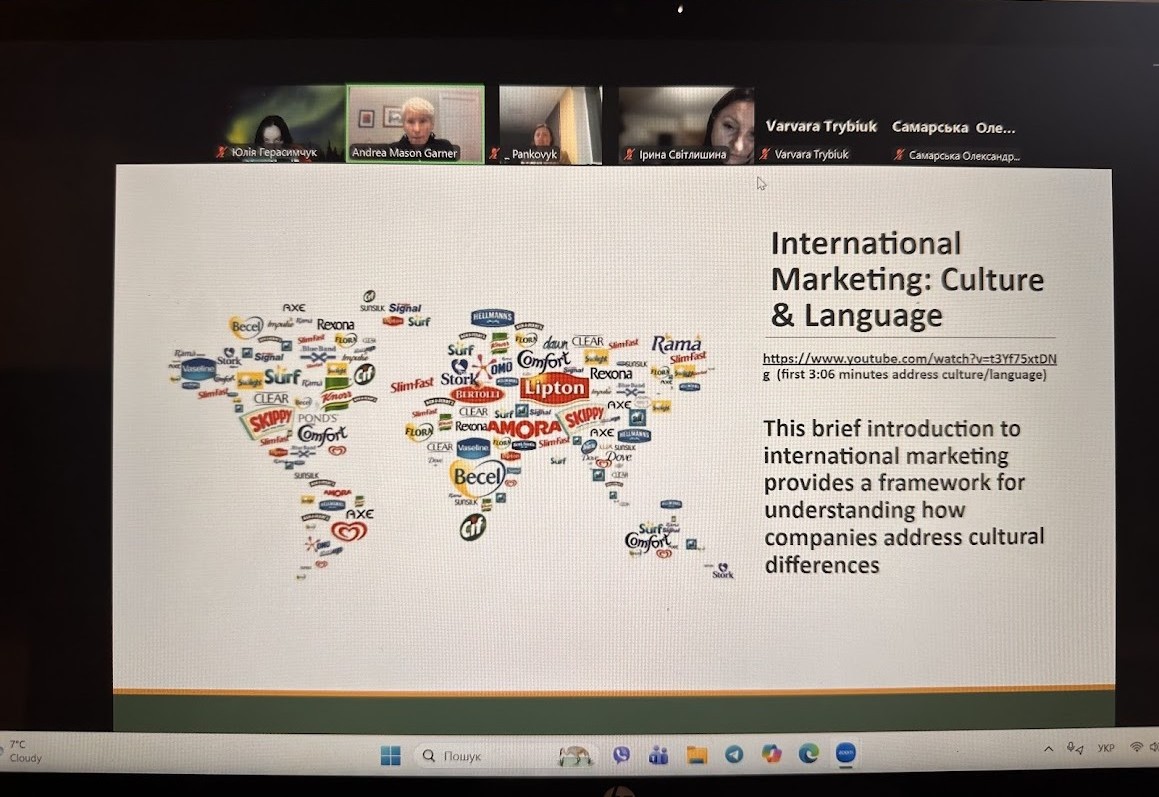1159x797 pixels.
Task: Open the УКР keyboard language switcher
Action: tap(1106, 748)
